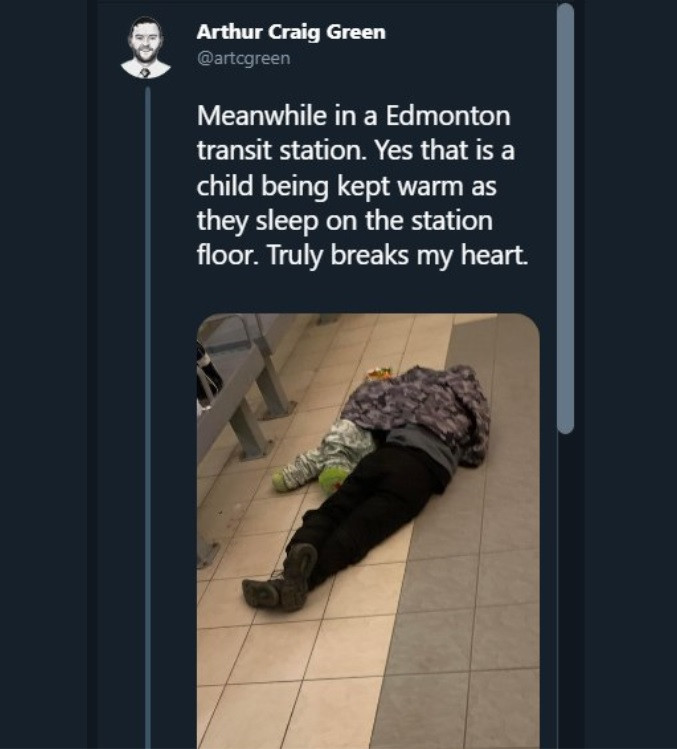Click the word Edmonton in the tweet

click(x=448, y=116)
